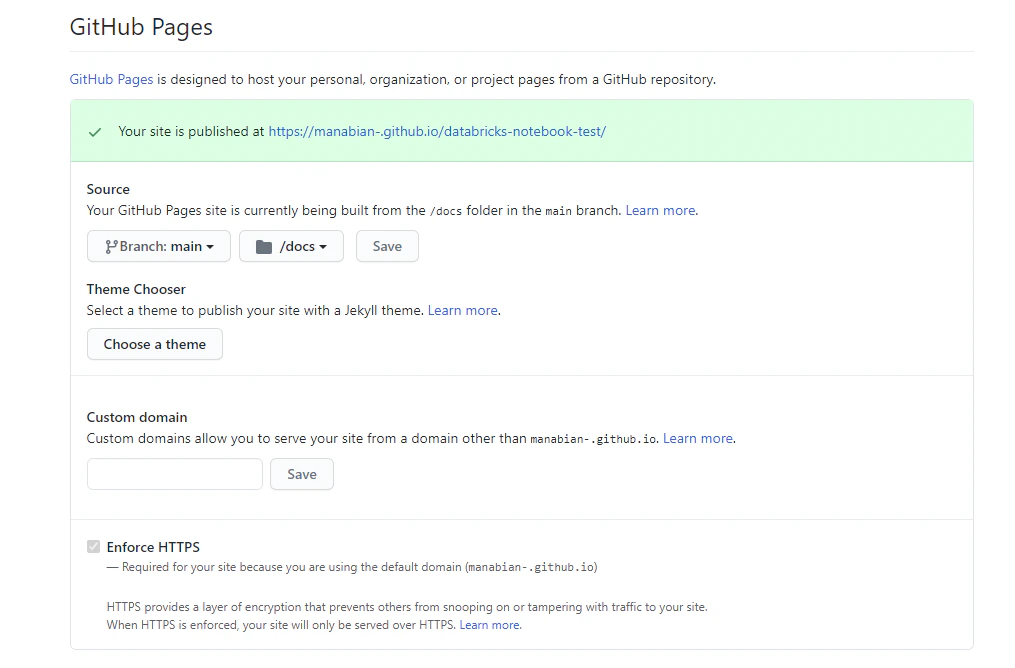The height and width of the screenshot is (668, 1015).
Task: Click the Custom domain section heading
Action: (x=137, y=418)
